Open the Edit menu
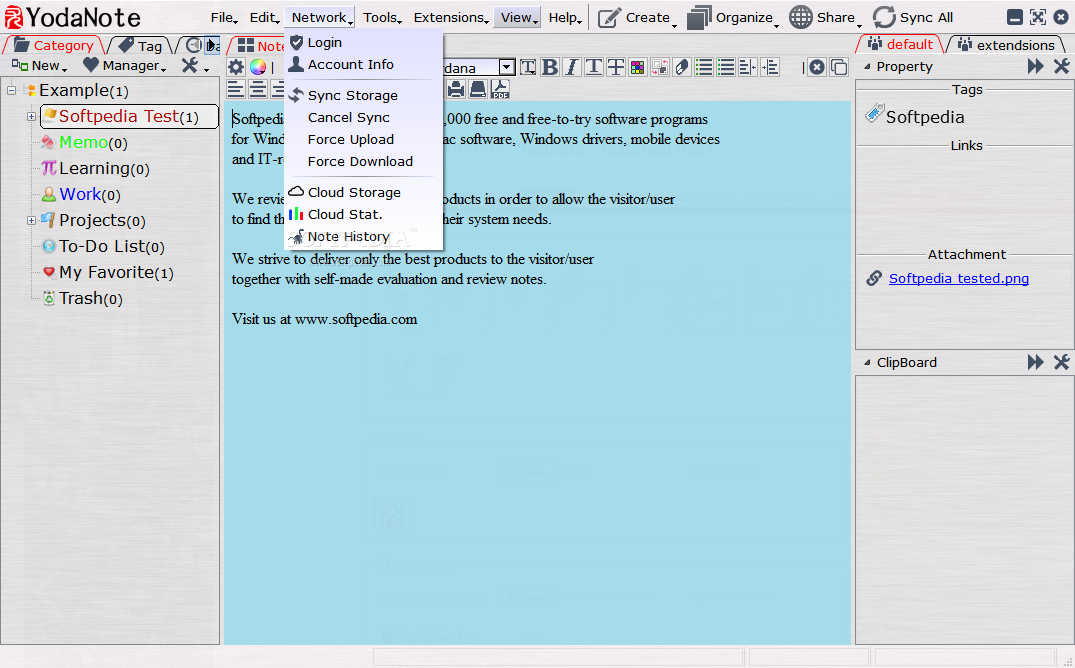Screen dimensions: 1075x668 pos(263,18)
